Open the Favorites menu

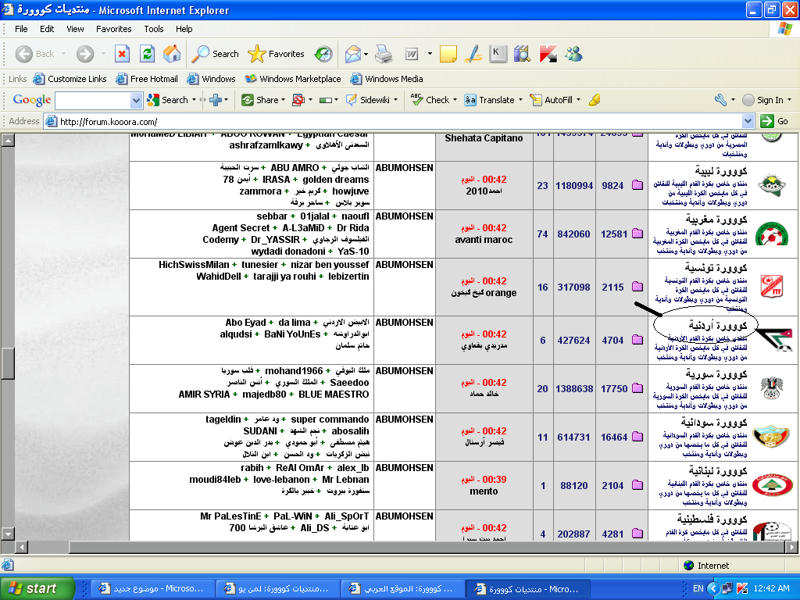pyautogui.click(x=113, y=29)
